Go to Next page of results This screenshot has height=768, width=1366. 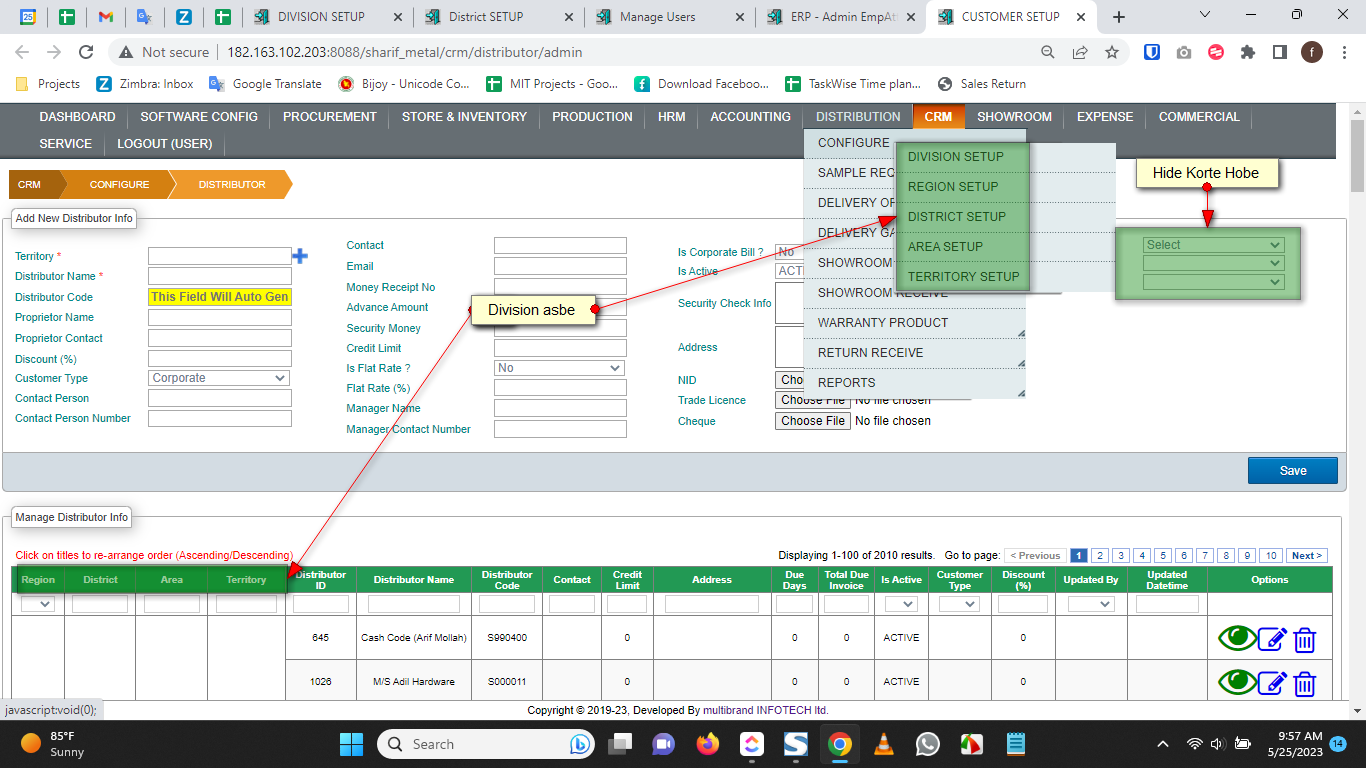[1306, 556]
